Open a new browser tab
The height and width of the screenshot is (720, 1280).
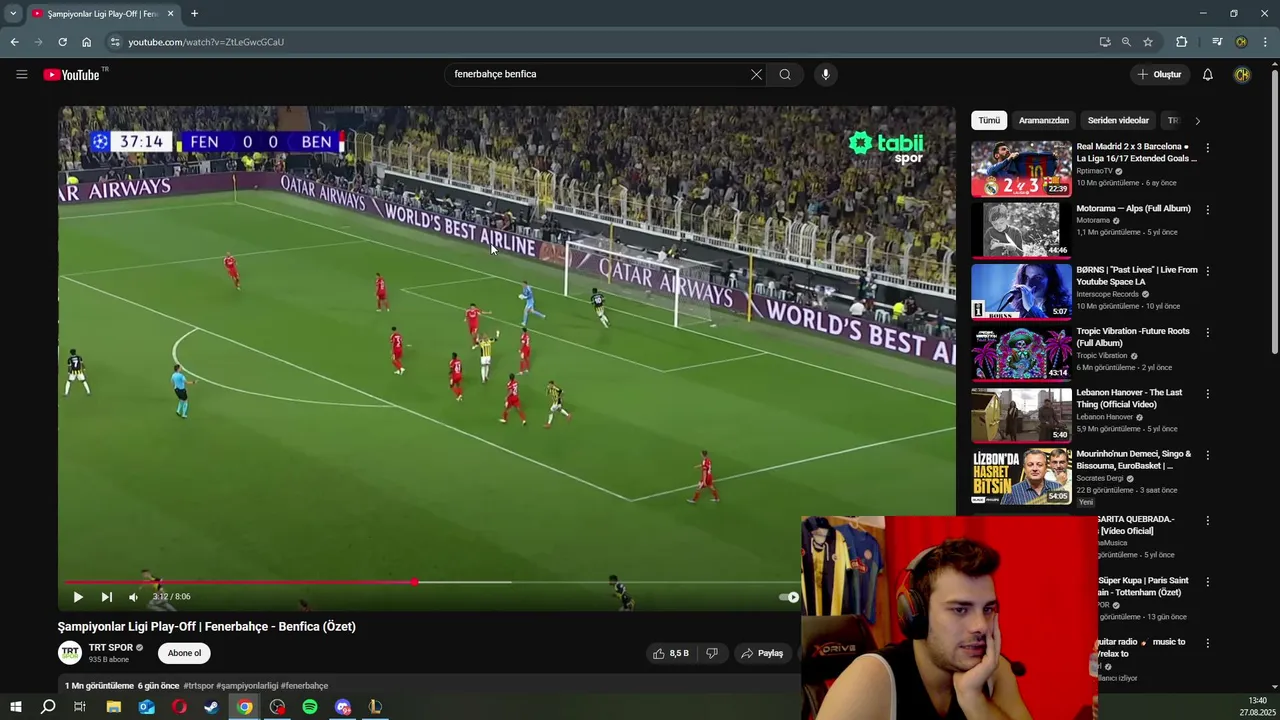(194, 14)
